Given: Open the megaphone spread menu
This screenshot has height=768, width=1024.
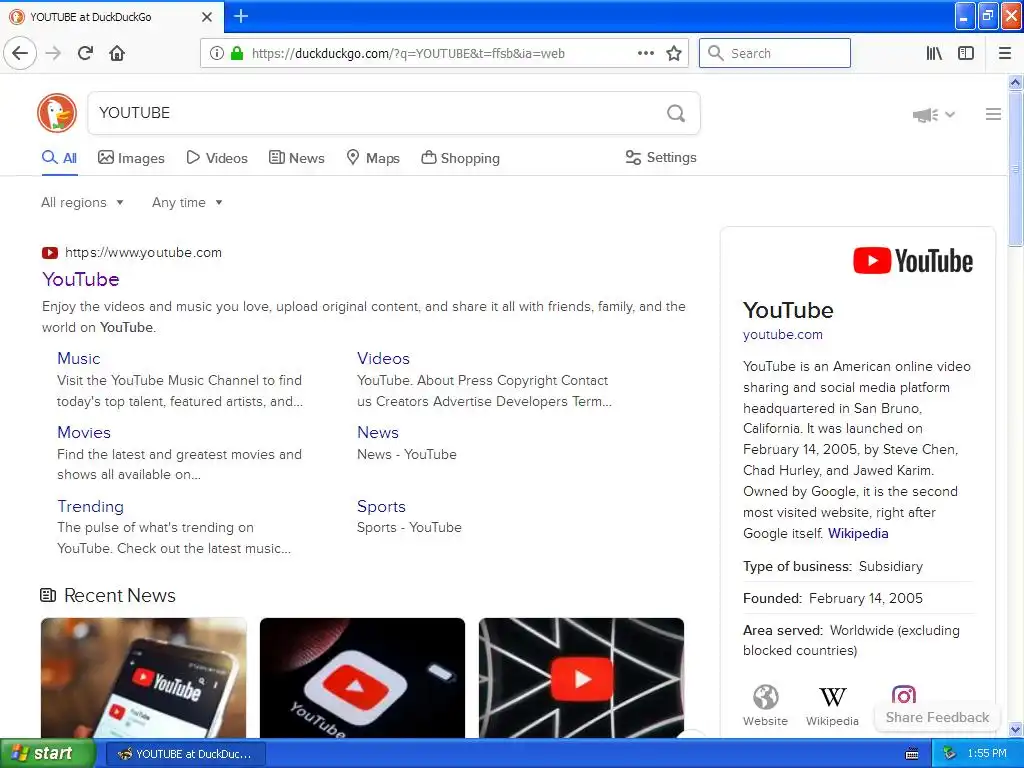Looking at the screenshot, I should click(x=934, y=115).
